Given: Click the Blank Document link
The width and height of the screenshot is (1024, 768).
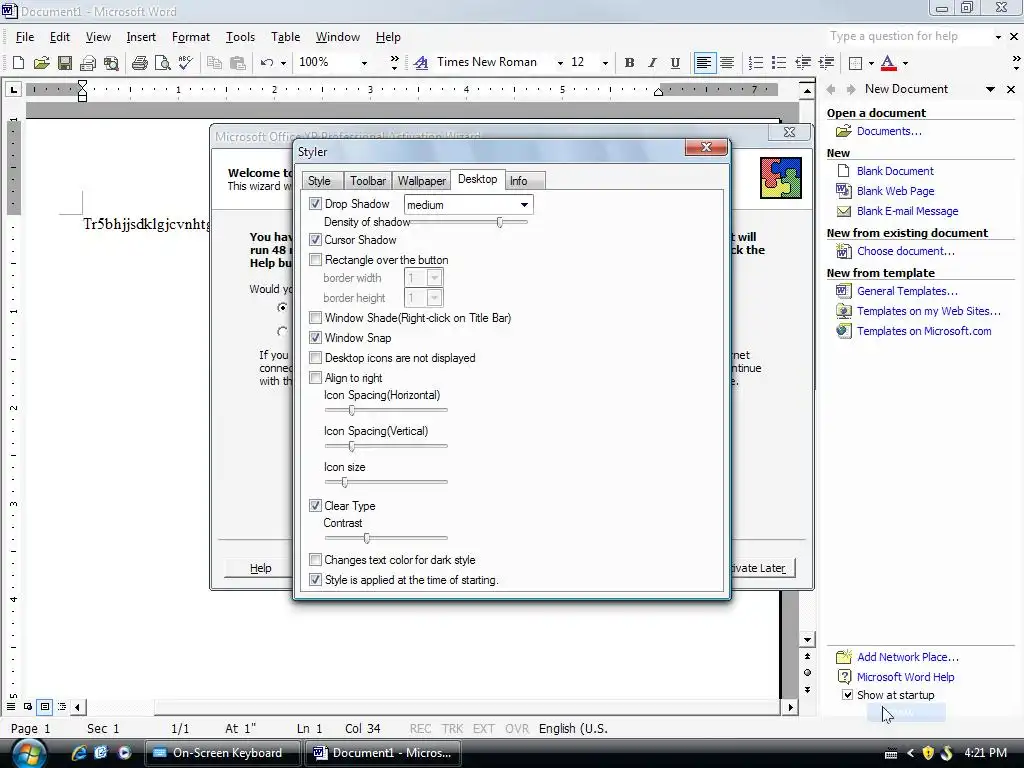Looking at the screenshot, I should pos(895,171).
